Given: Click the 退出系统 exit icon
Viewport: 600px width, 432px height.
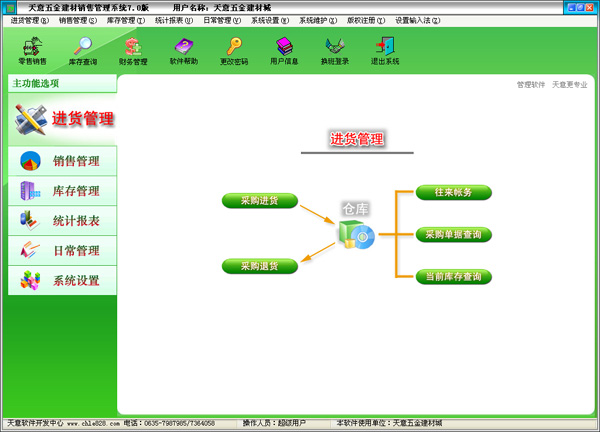Looking at the screenshot, I should coord(385,49).
